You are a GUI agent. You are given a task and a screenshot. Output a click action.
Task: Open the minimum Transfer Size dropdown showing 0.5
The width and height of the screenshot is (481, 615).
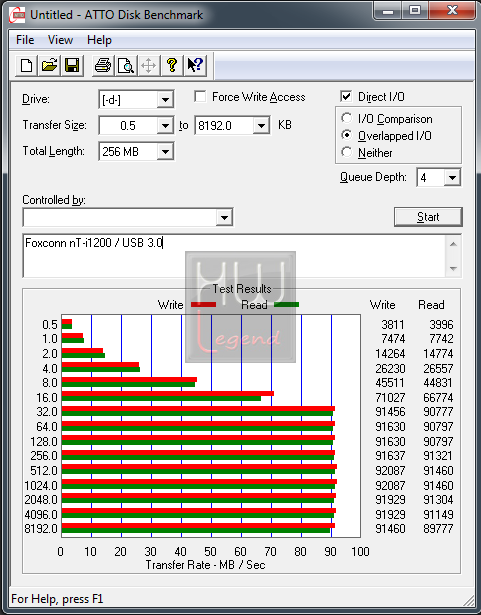point(165,126)
